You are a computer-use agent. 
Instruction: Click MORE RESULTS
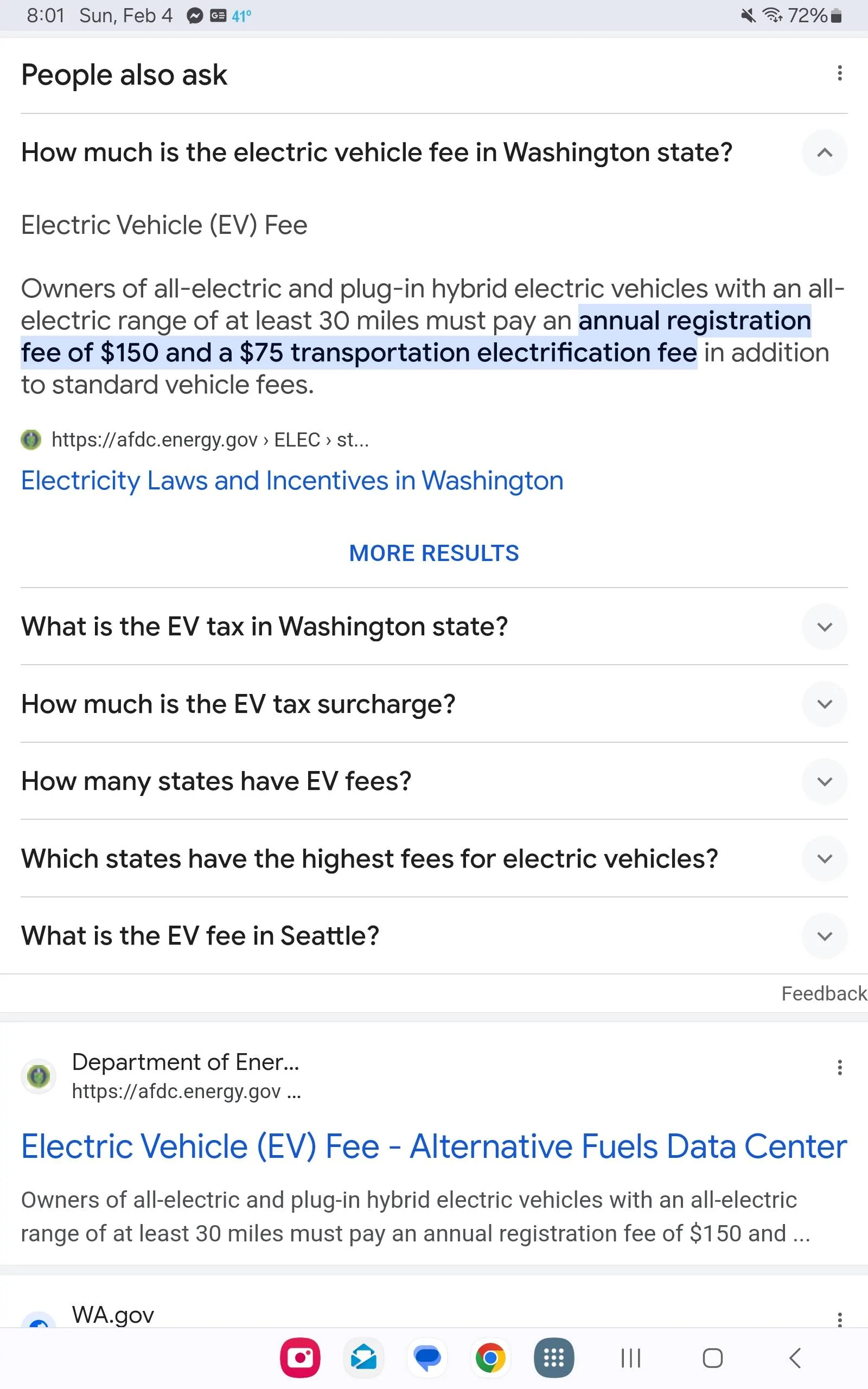click(433, 553)
